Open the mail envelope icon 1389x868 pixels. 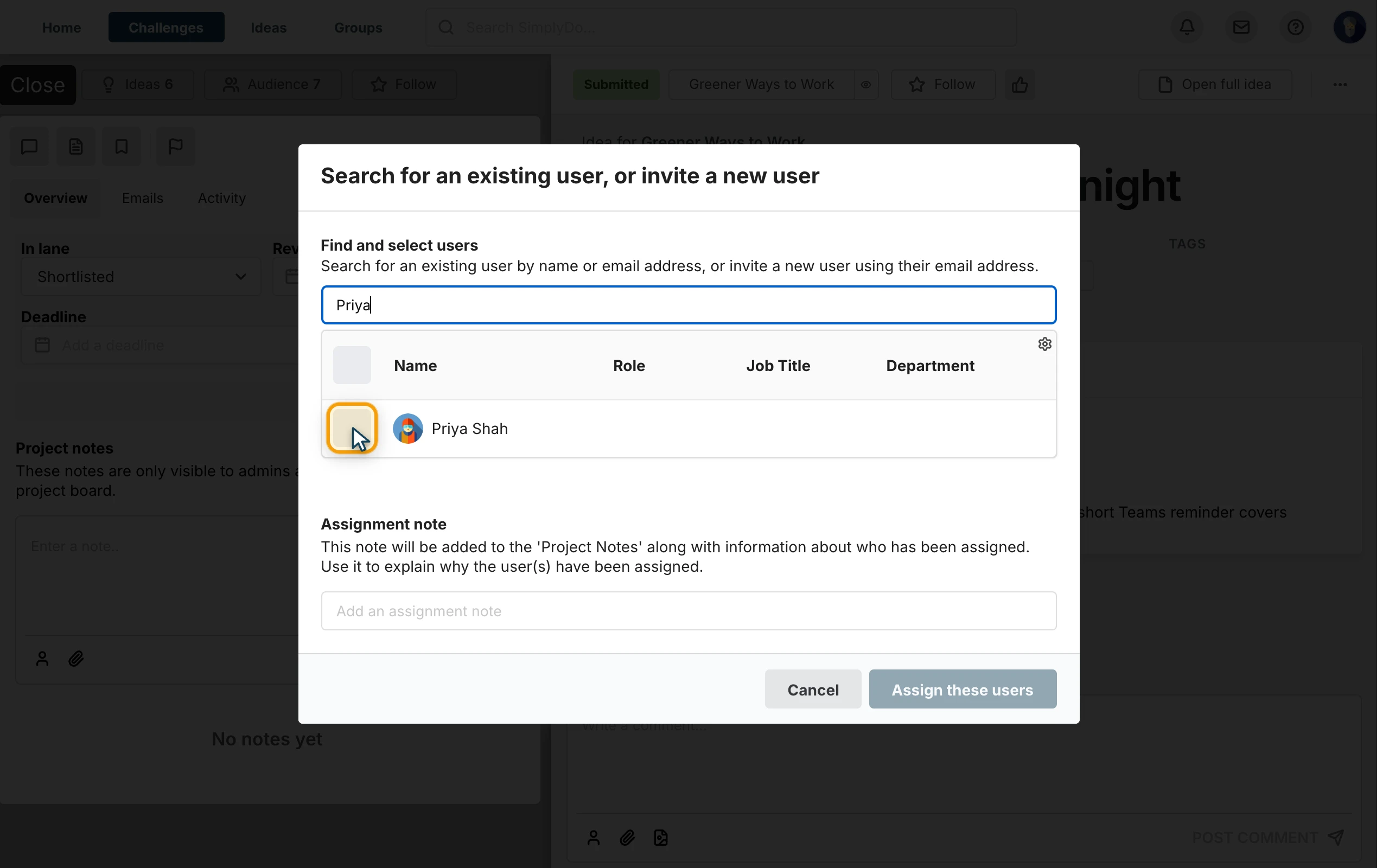click(x=1241, y=27)
